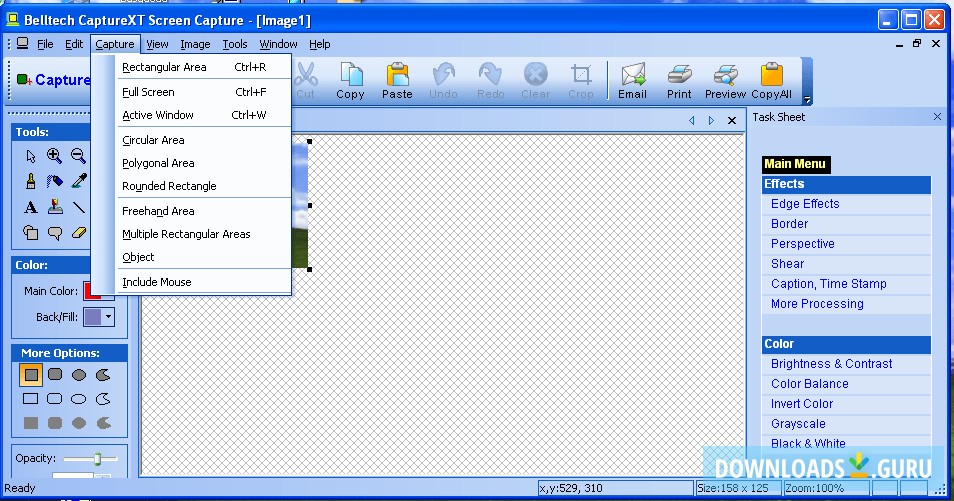This screenshot has height=501, width=954.
Task: Select the speech bubble callout tool
Action: [x=55, y=233]
